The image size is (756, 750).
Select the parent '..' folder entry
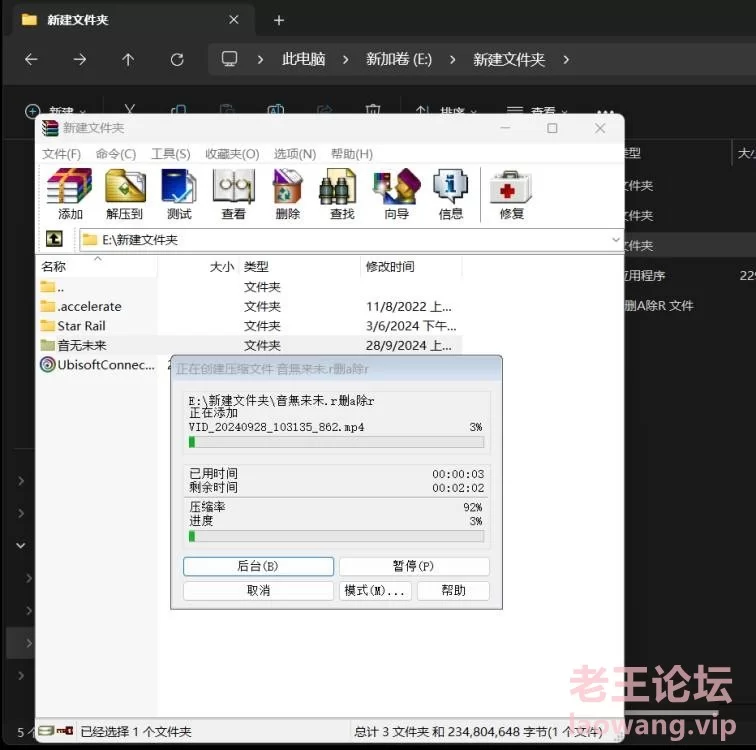53,287
